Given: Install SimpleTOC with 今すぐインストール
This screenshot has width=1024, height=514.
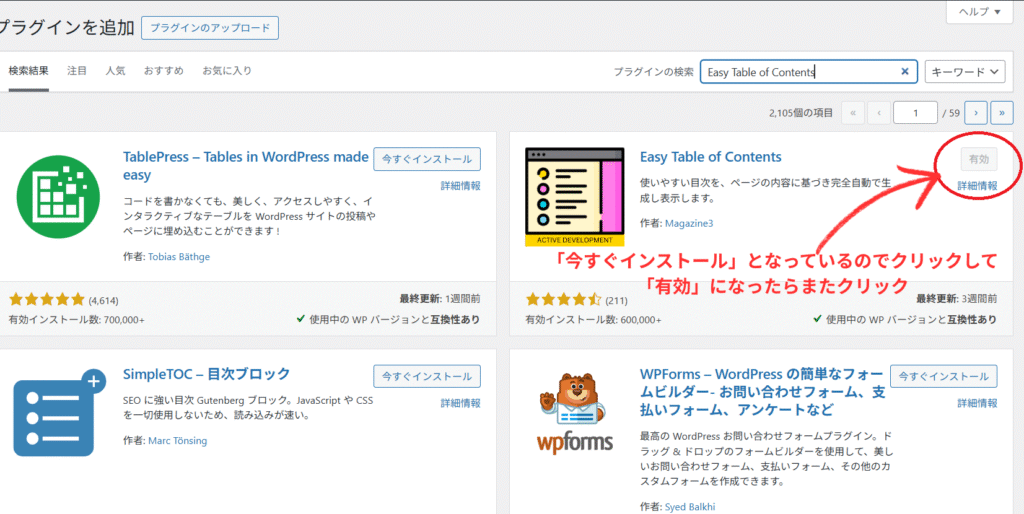Looking at the screenshot, I should (427, 376).
